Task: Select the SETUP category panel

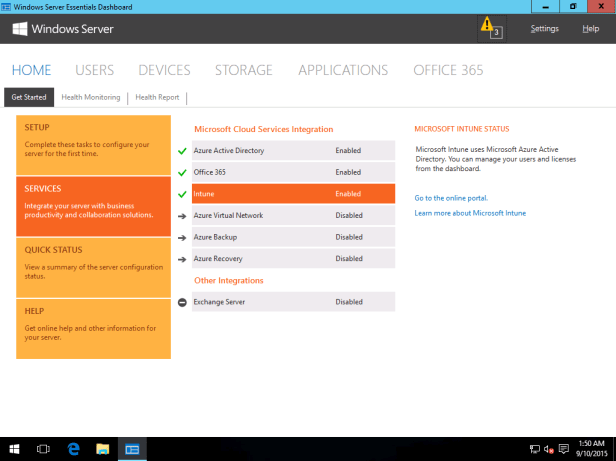Action: point(93,145)
